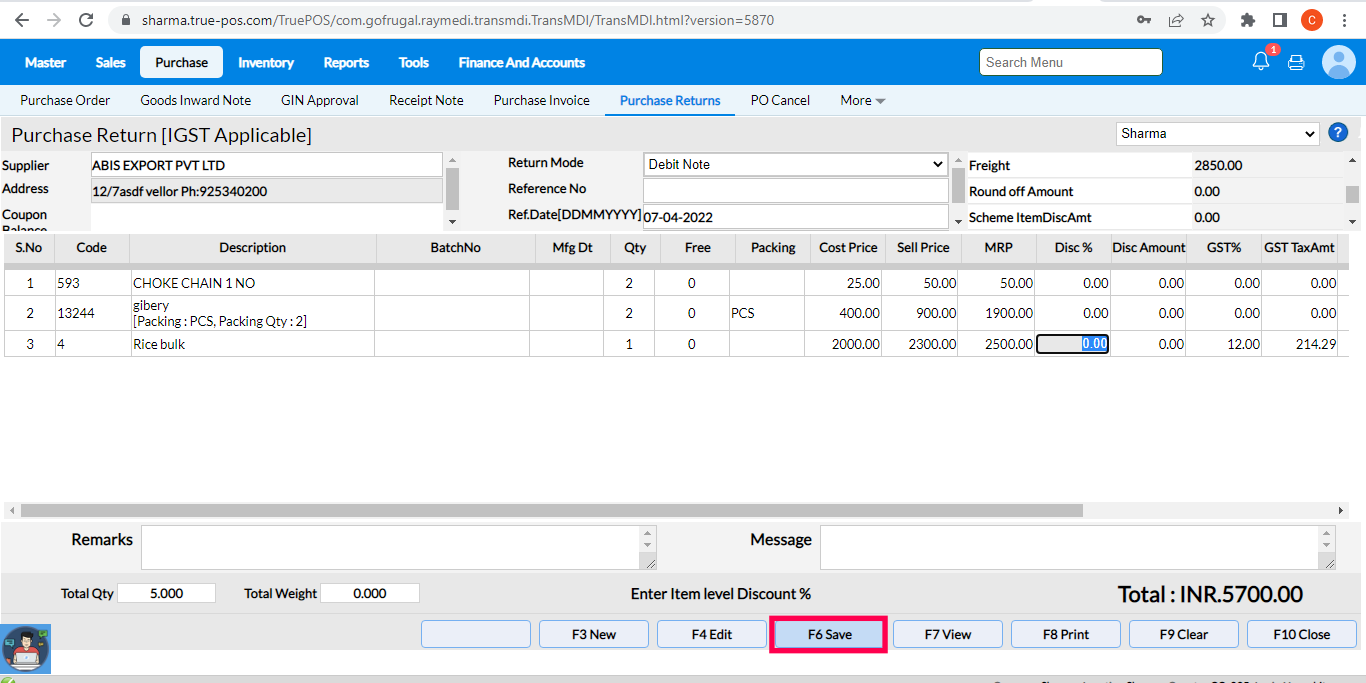
Task: Switch to the Purchase Invoice tab
Action: (x=541, y=100)
